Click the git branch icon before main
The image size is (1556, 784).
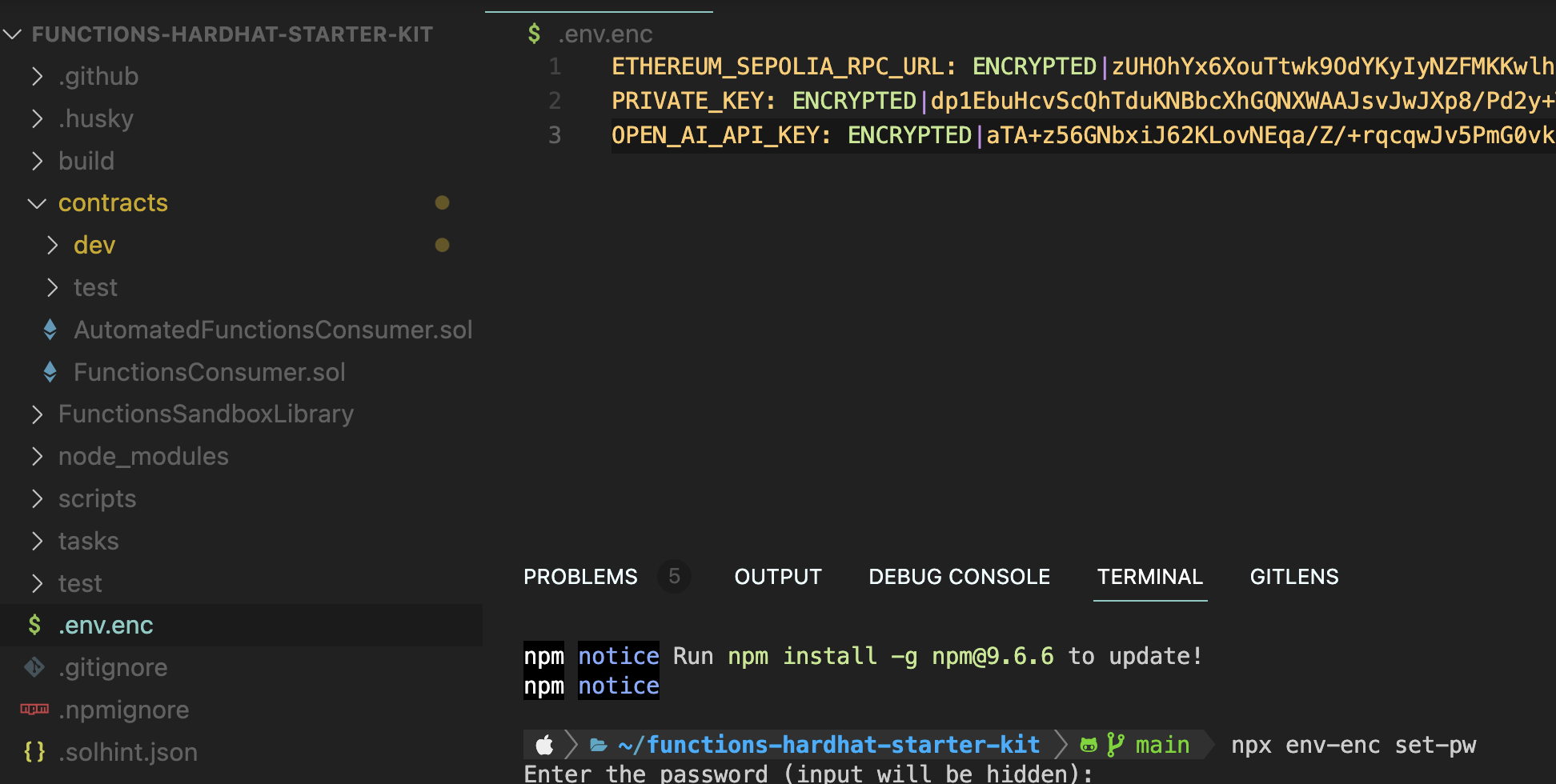tap(1116, 744)
